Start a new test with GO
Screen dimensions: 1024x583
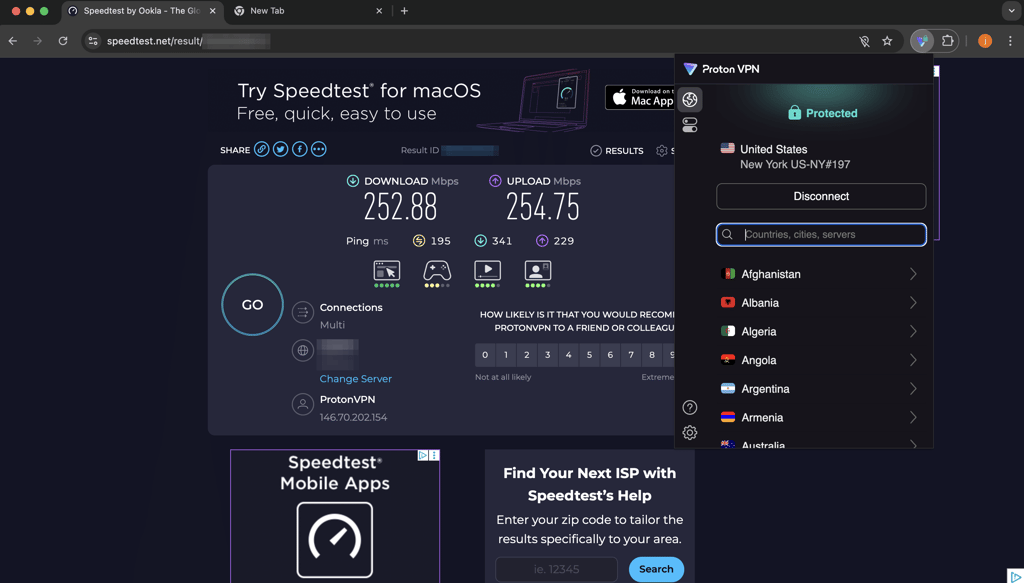point(252,305)
